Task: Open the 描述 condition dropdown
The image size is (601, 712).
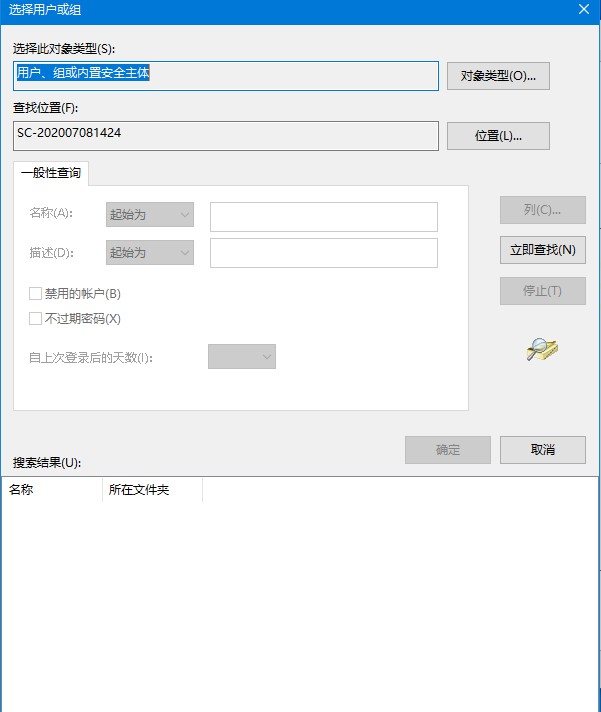Action: click(x=150, y=253)
